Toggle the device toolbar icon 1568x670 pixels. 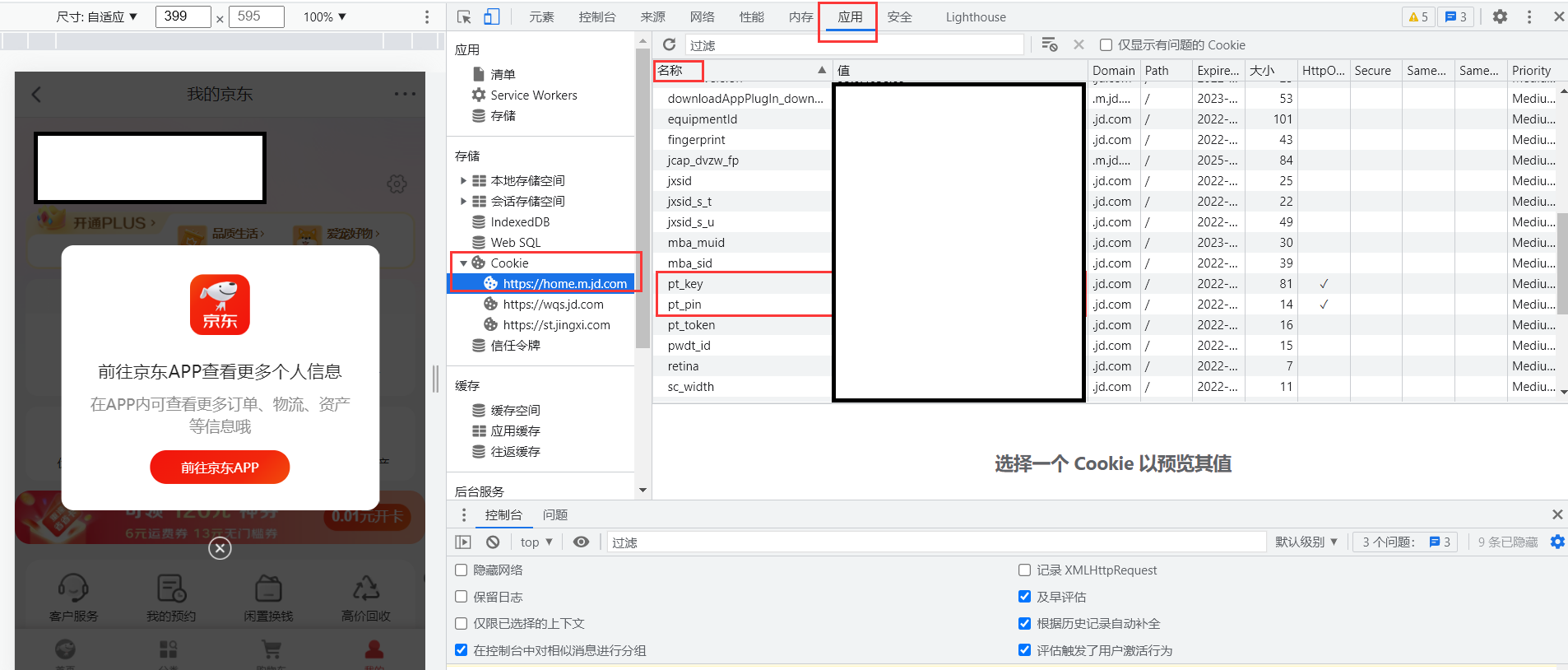point(491,16)
